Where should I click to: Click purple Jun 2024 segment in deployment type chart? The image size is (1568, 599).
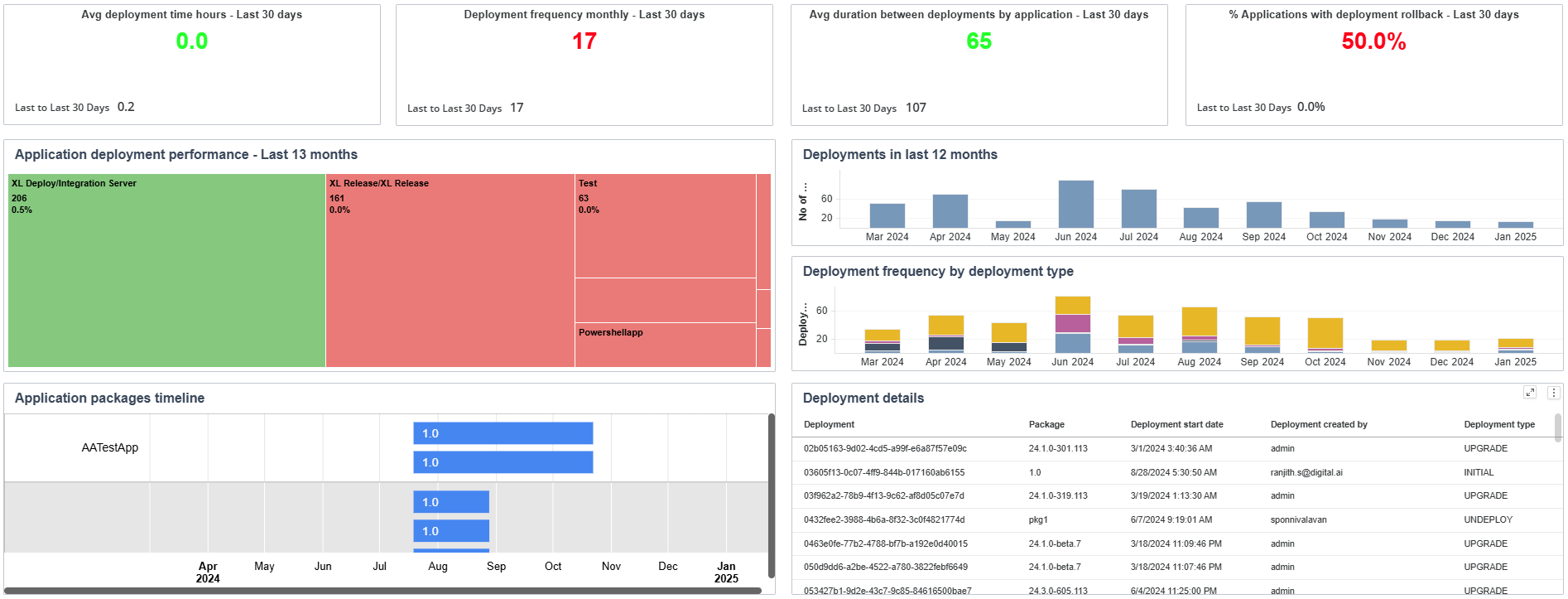tap(1073, 324)
